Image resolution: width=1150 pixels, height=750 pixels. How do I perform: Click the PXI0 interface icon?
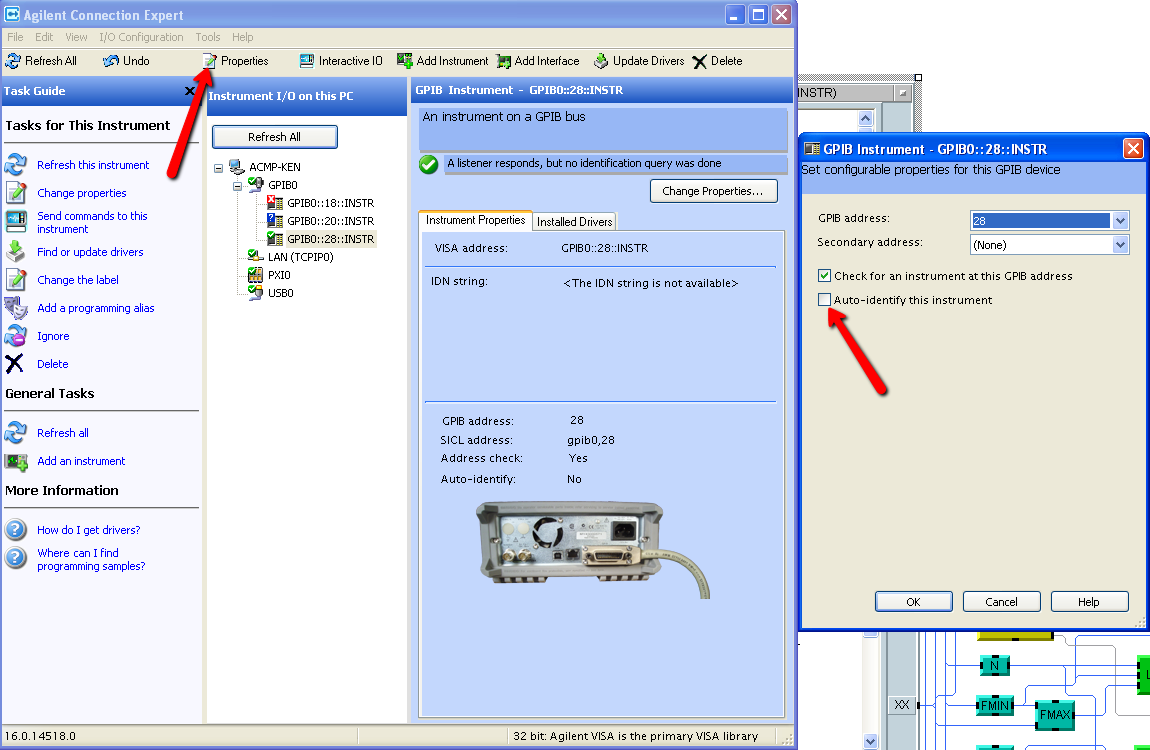pos(255,274)
